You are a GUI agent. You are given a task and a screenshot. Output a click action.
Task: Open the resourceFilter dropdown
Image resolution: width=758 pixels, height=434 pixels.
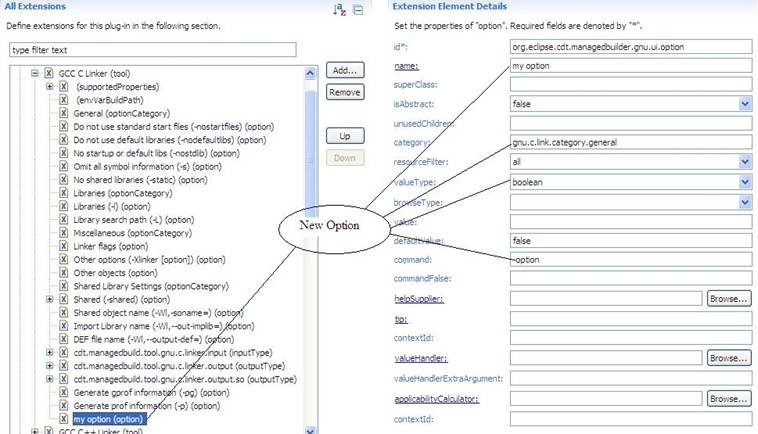coord(745,162)
